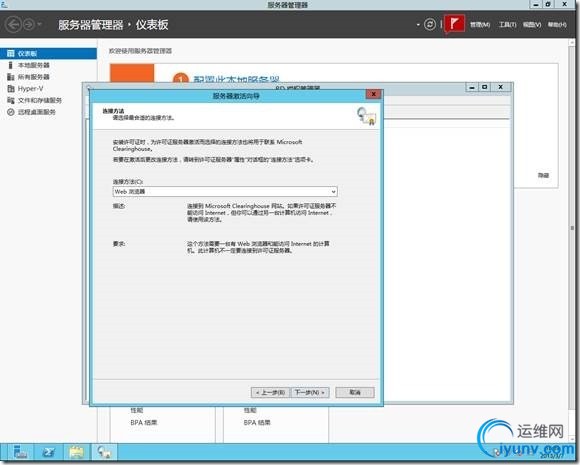Screen dimensions: 580x465
Task: Click the 上一步(B) back button
Action: 271,392
